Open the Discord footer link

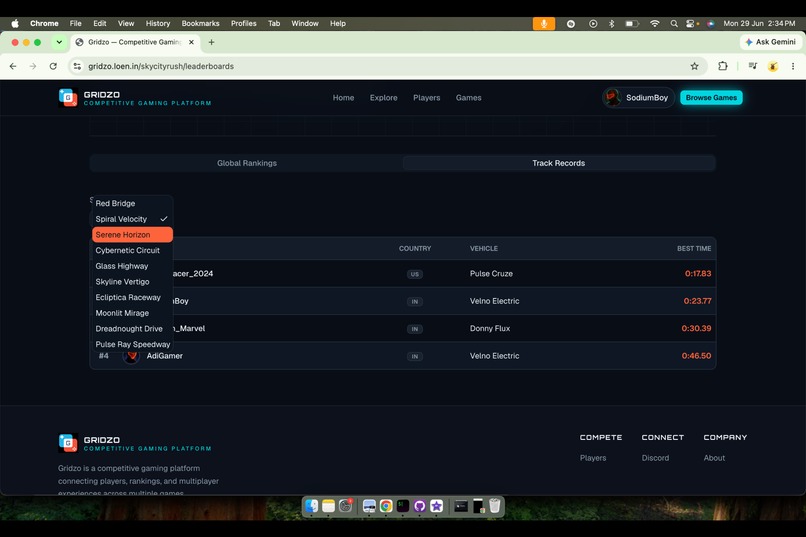click(x=655, y=458)
